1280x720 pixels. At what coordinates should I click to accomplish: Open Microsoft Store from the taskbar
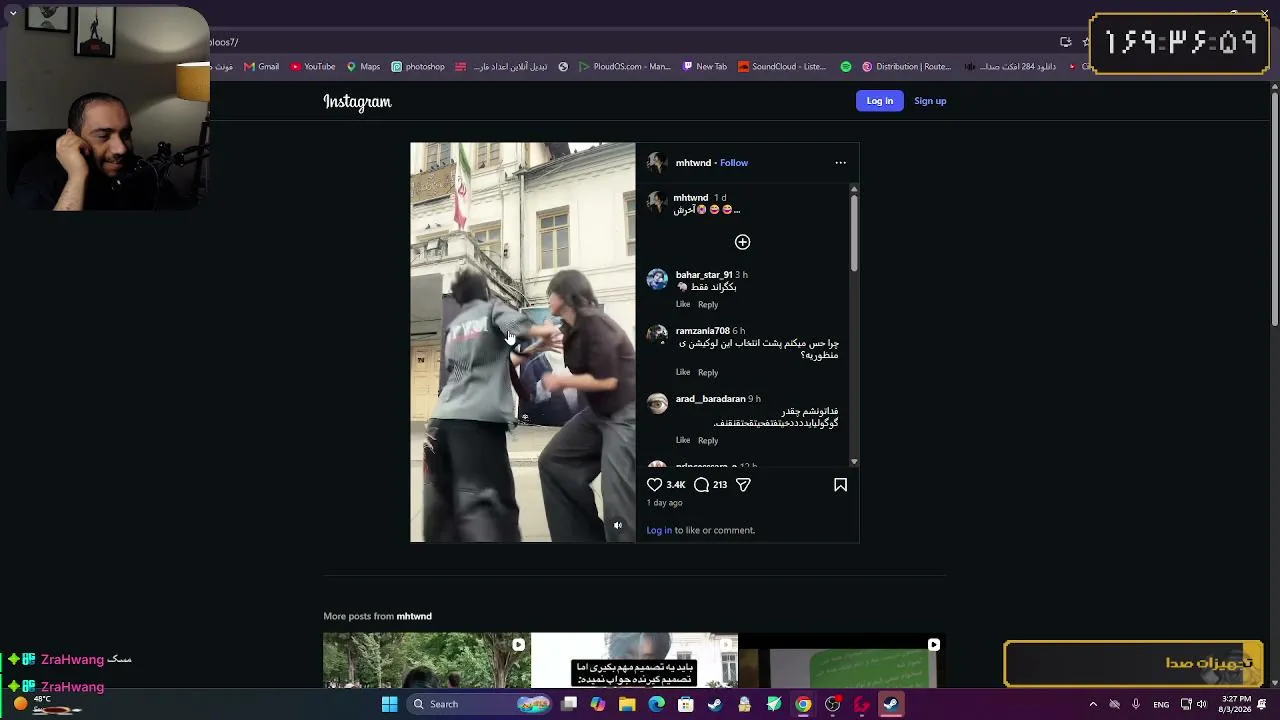point(685,704)
